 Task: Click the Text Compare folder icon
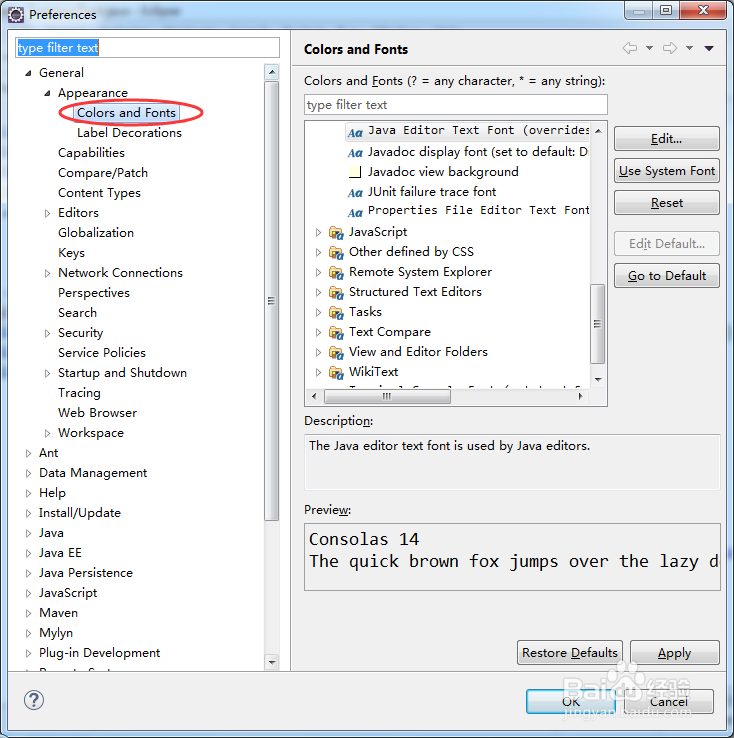click(336, 333)
